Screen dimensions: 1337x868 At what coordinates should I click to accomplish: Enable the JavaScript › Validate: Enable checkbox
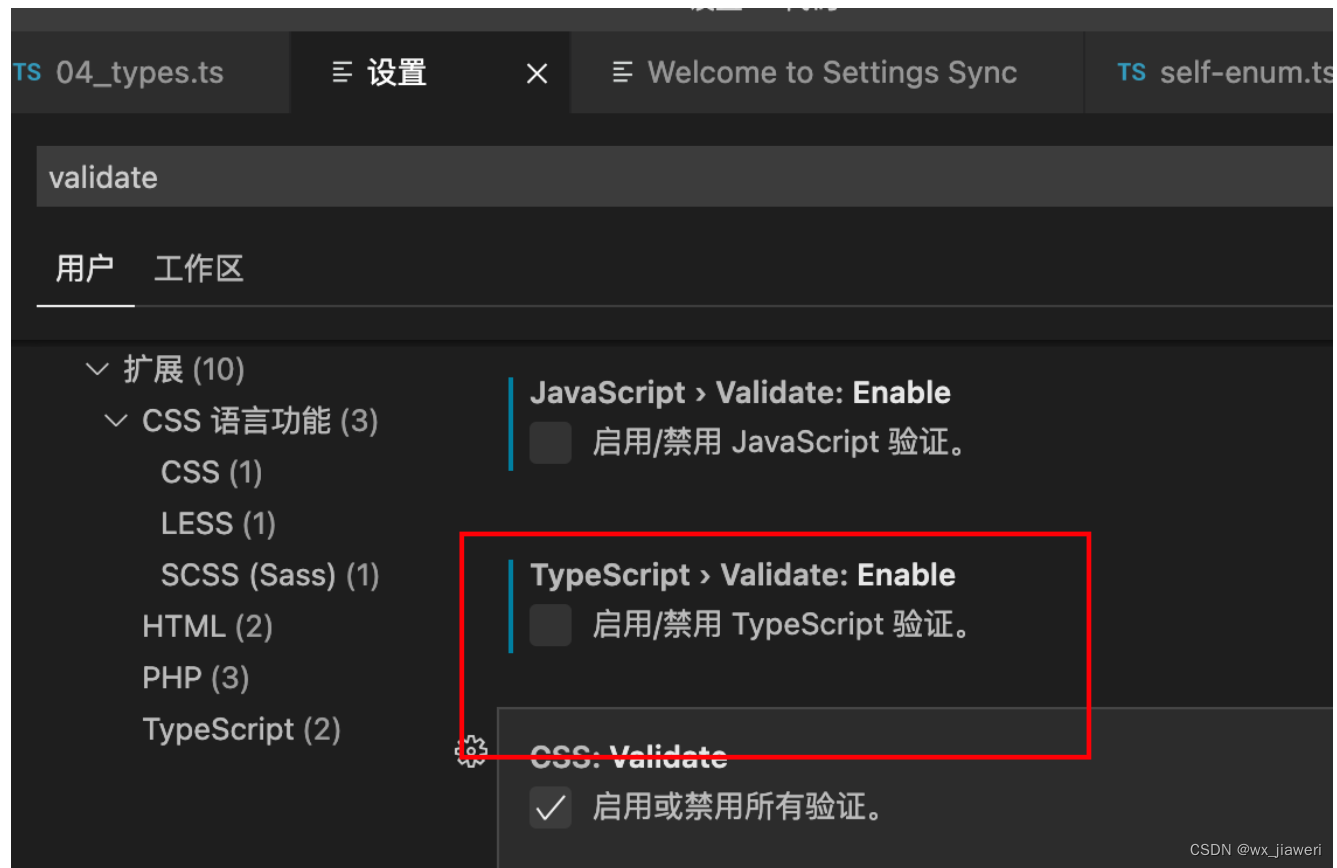point(550,442)
